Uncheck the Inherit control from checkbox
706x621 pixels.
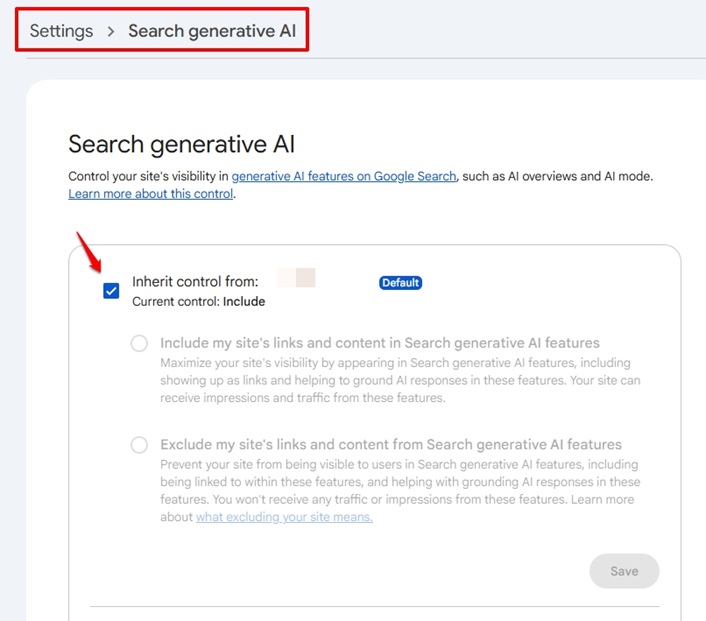tap(111, 291)
